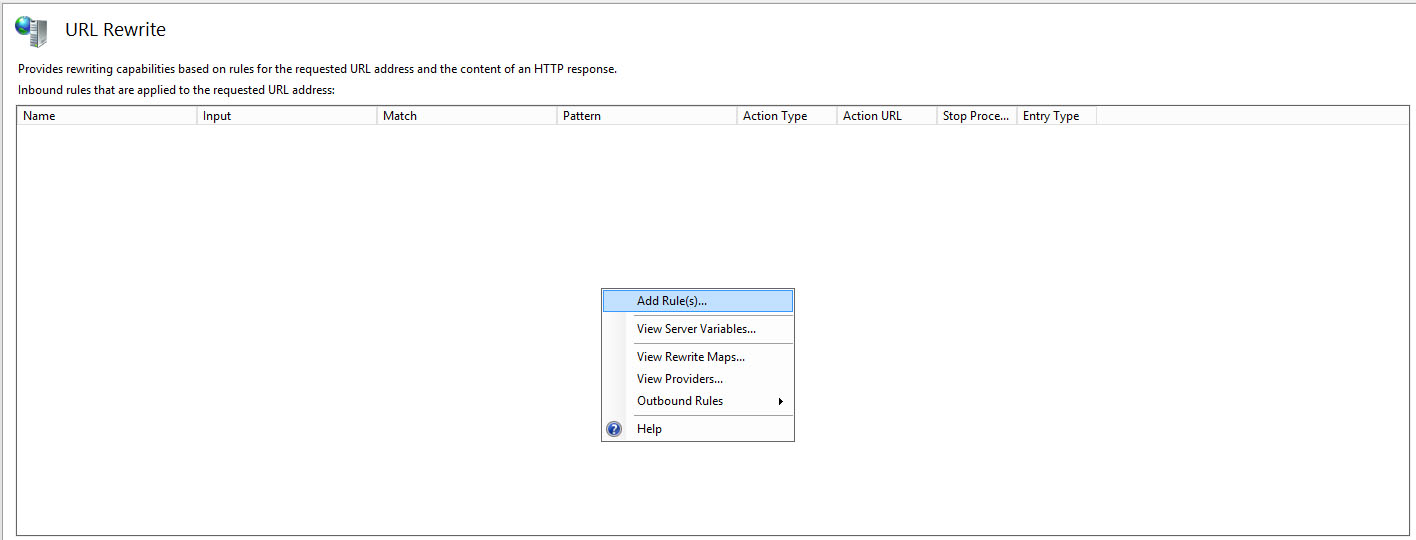Click the blue Help question mark icon
1416x540 pixels.
(x=615, y=429)
